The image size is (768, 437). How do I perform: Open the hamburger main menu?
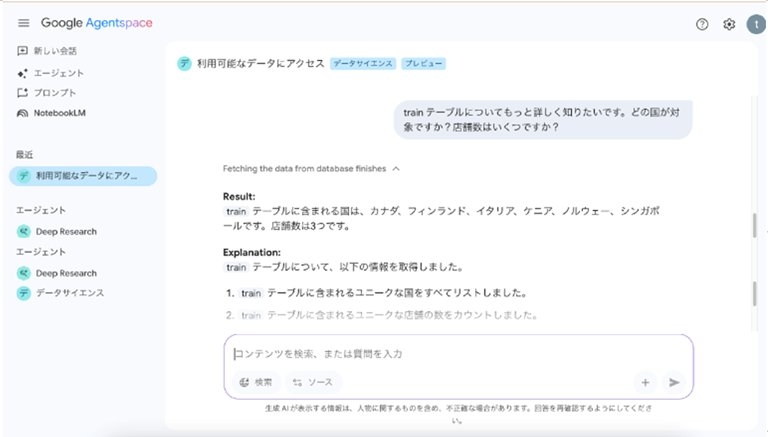click(24, 23)
